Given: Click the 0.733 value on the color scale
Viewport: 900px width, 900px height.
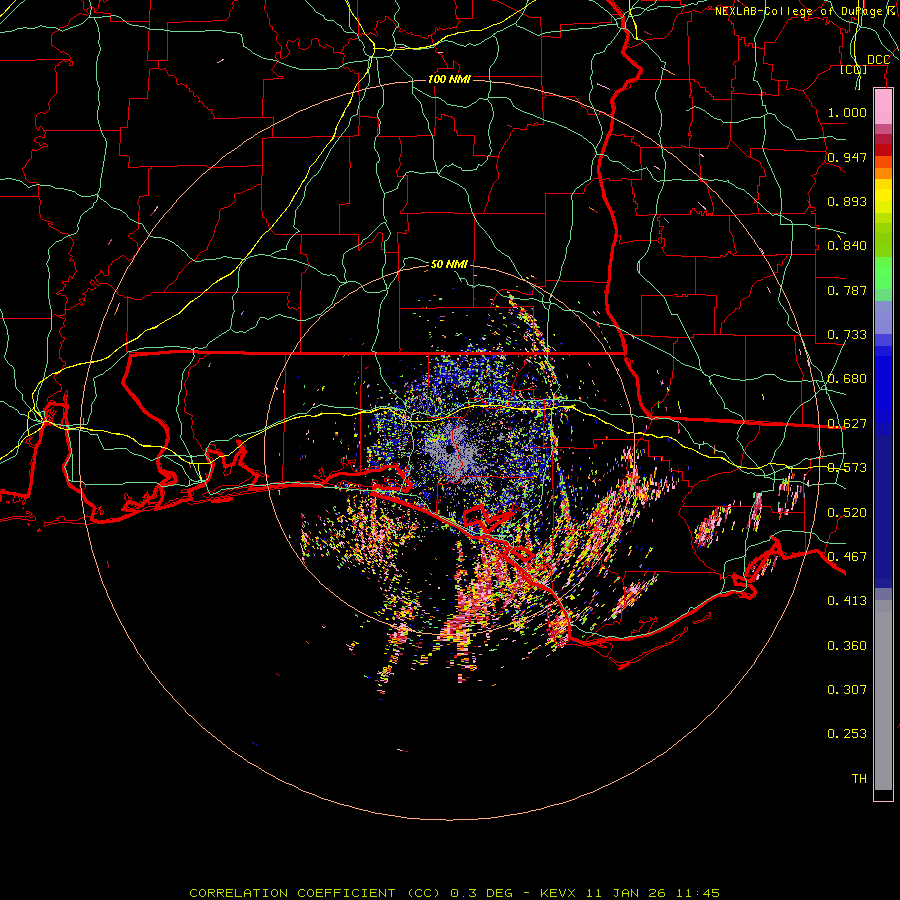Looking at the screenshot, I should [x=847, y=335].
